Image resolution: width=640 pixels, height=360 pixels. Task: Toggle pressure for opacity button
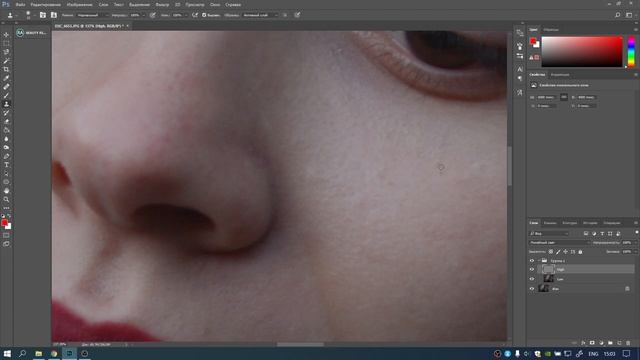tap(153, 15)
